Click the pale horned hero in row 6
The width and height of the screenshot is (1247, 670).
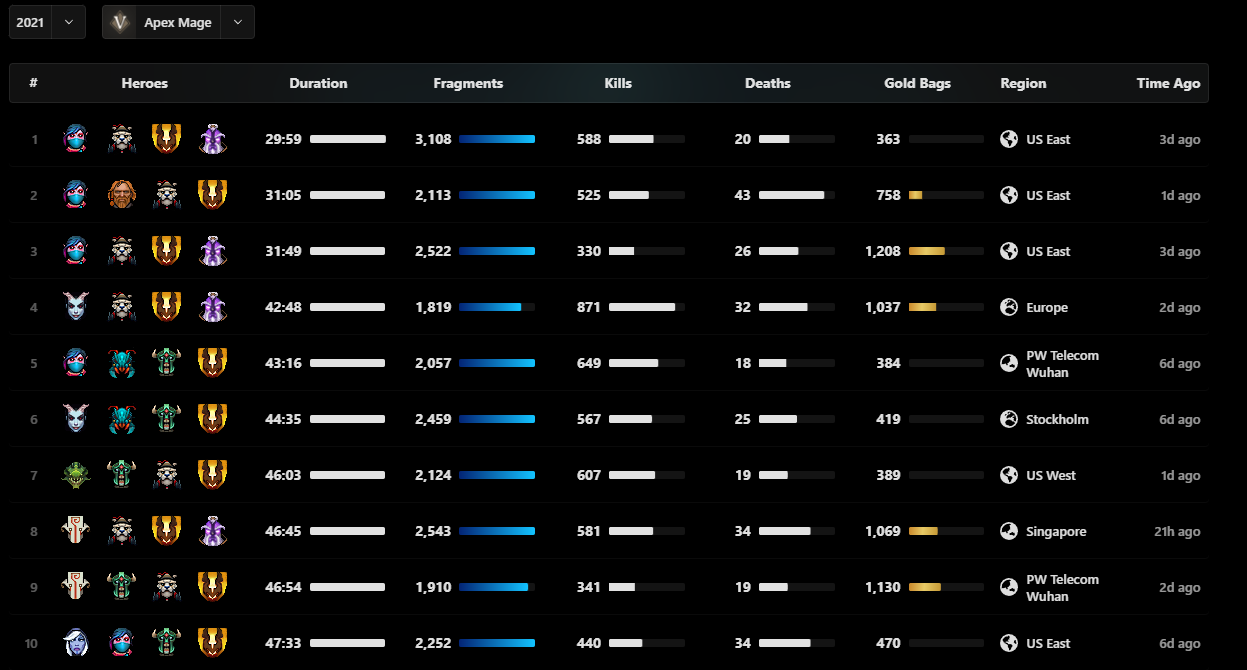click(75, 419)
